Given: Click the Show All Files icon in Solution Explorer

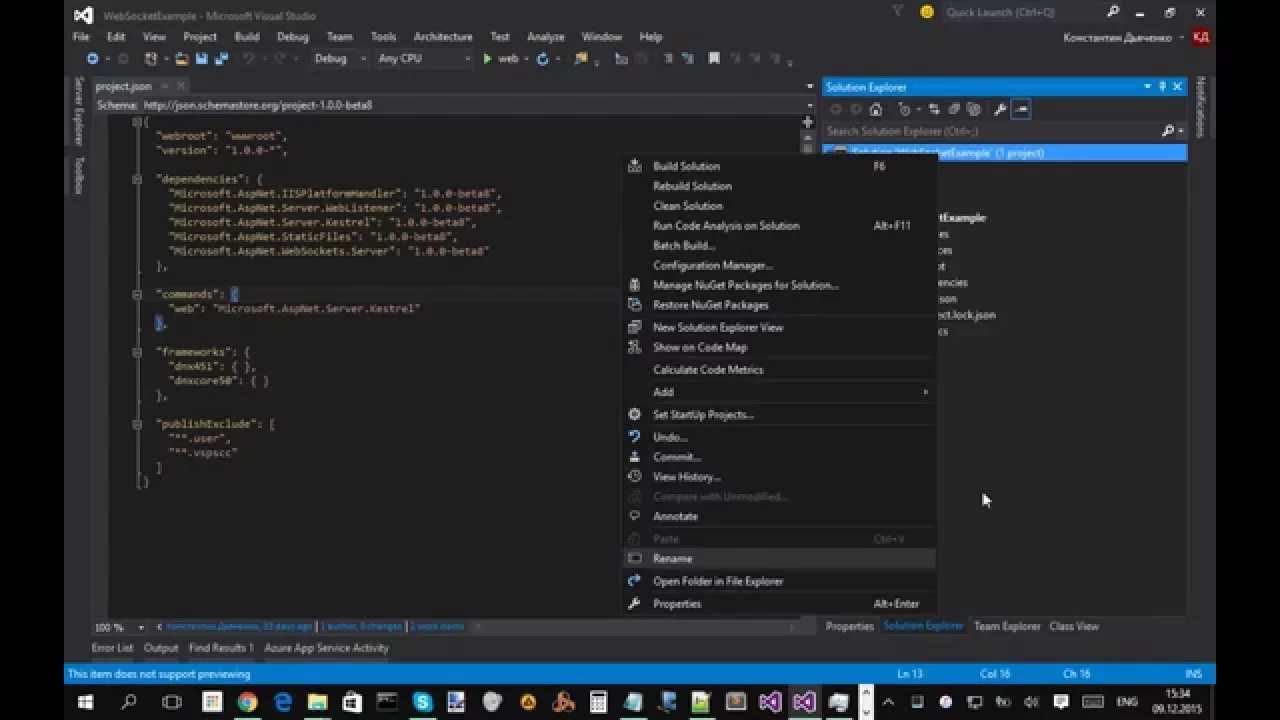Looking at the screenshot, I should pyautogui.click(x=973, y=109).
